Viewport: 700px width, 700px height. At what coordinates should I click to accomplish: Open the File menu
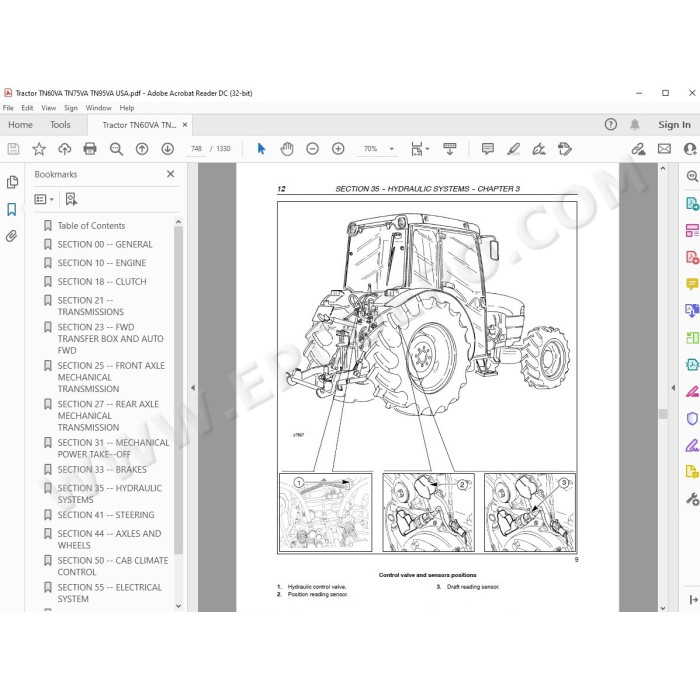click(x=8, y=108)
